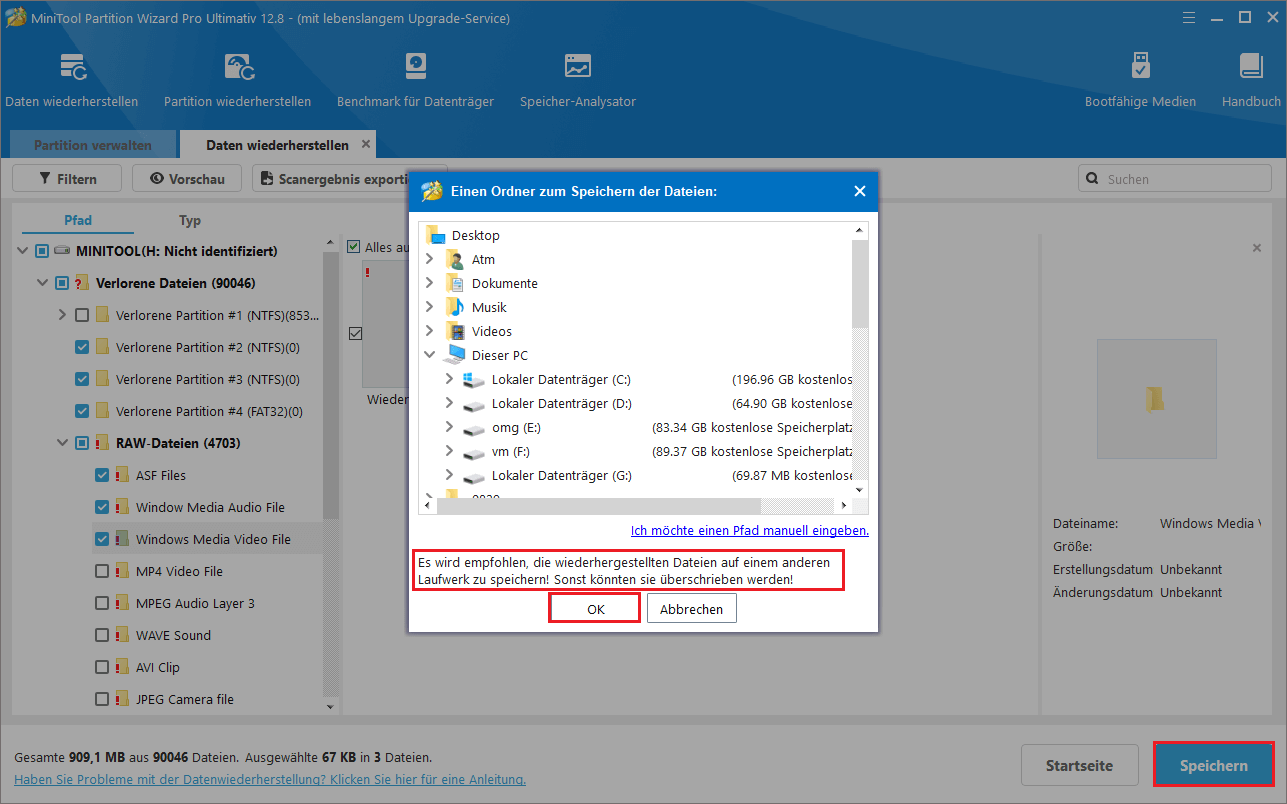Click the Vorschau button
Image resolution: width=1287 pixels, height=804 pixels.
coord(187,179)
